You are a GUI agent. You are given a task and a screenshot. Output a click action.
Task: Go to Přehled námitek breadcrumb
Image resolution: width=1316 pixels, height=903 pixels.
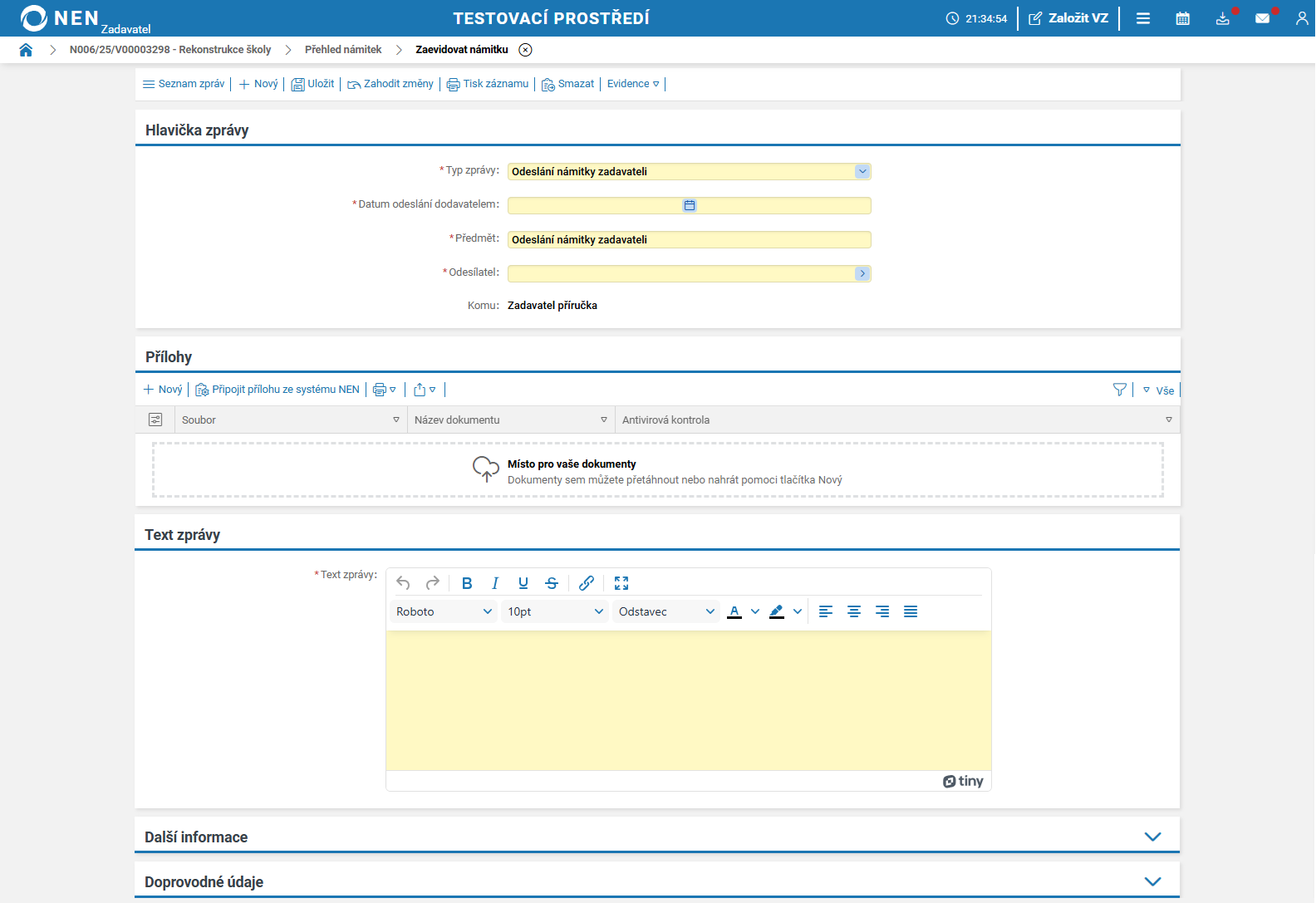click(343, 50)
